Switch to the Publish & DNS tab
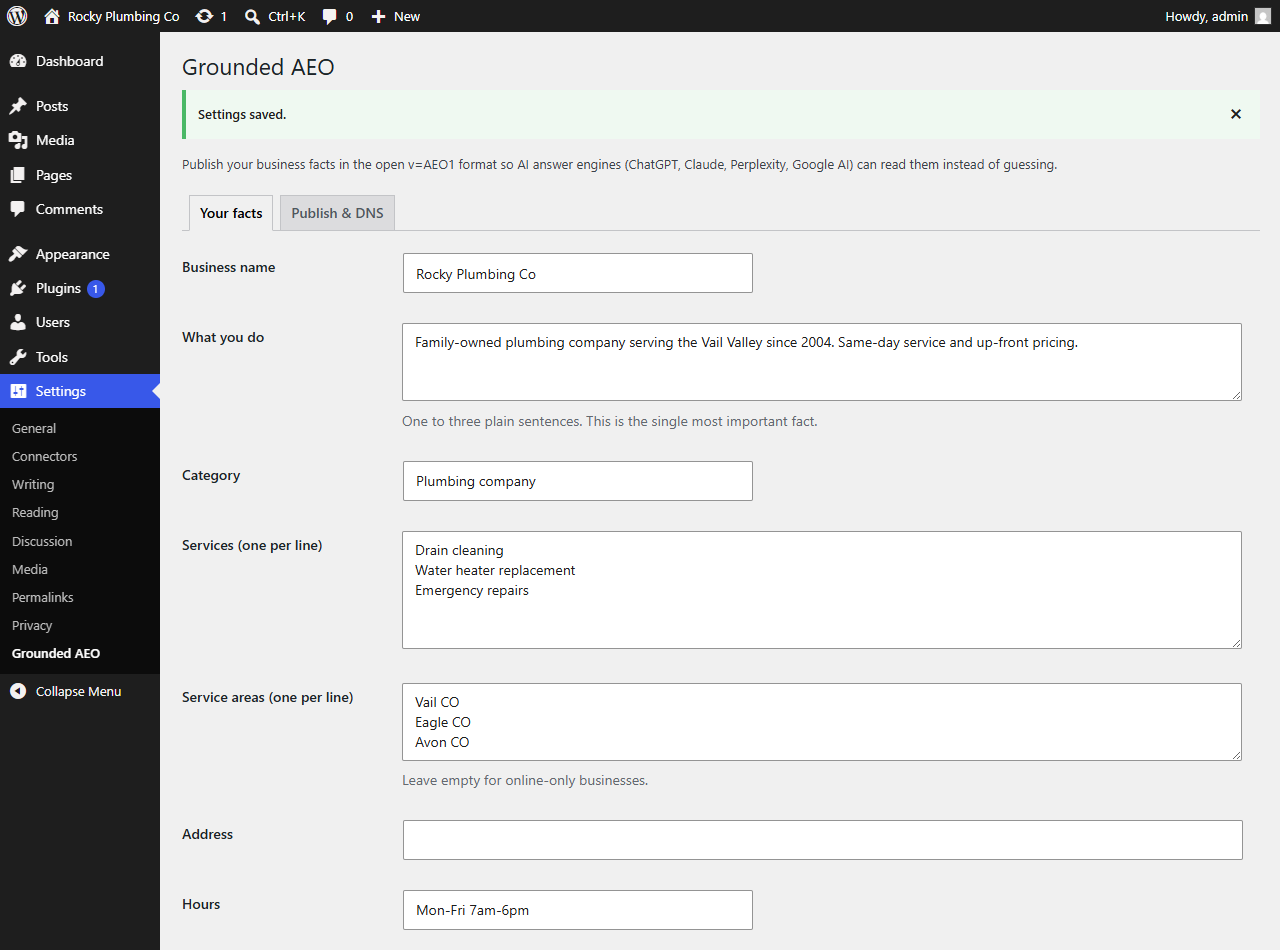 [337, 213]
